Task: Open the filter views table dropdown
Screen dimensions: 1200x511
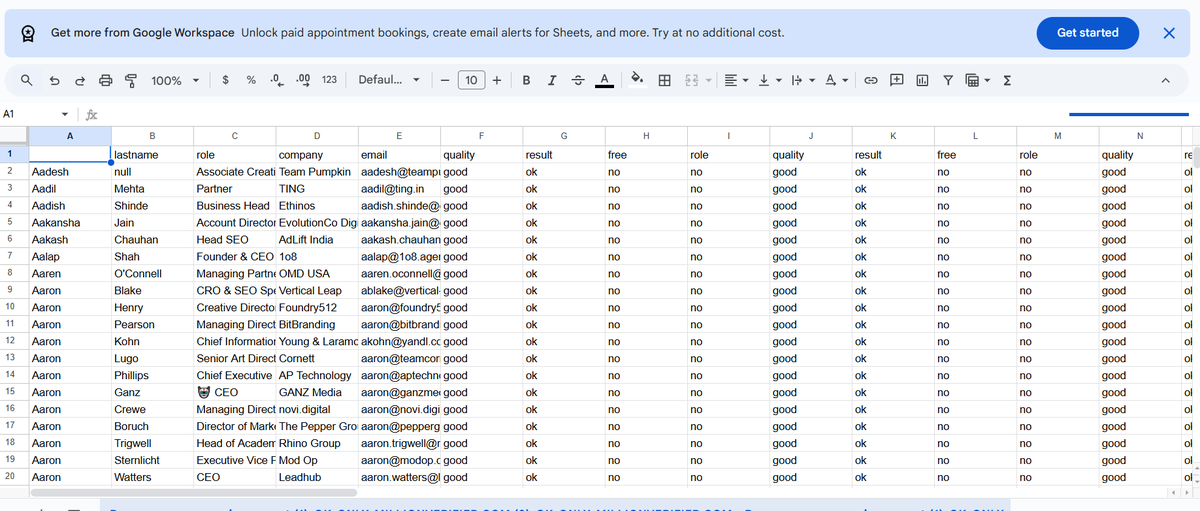Action: 978,80
